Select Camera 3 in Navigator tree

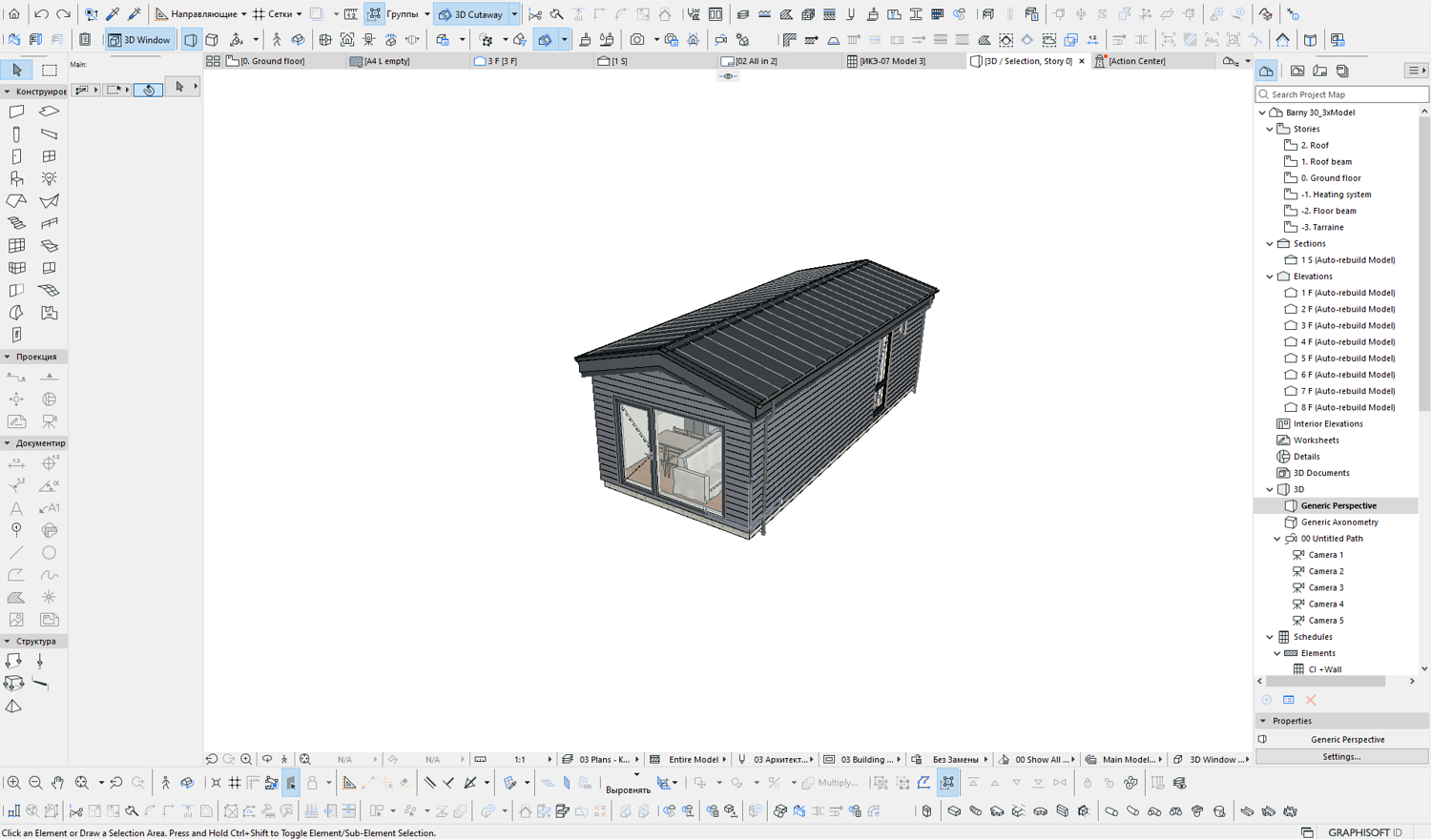(1325, 588)
